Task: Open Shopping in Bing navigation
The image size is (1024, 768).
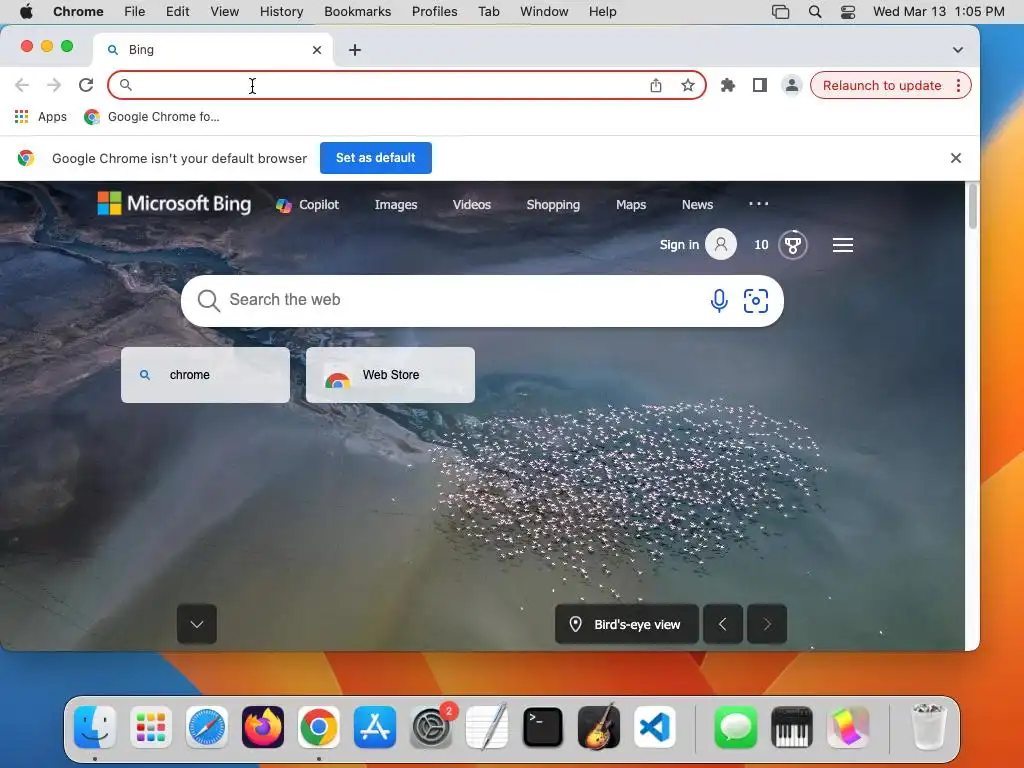Action: tap(553, 204)
